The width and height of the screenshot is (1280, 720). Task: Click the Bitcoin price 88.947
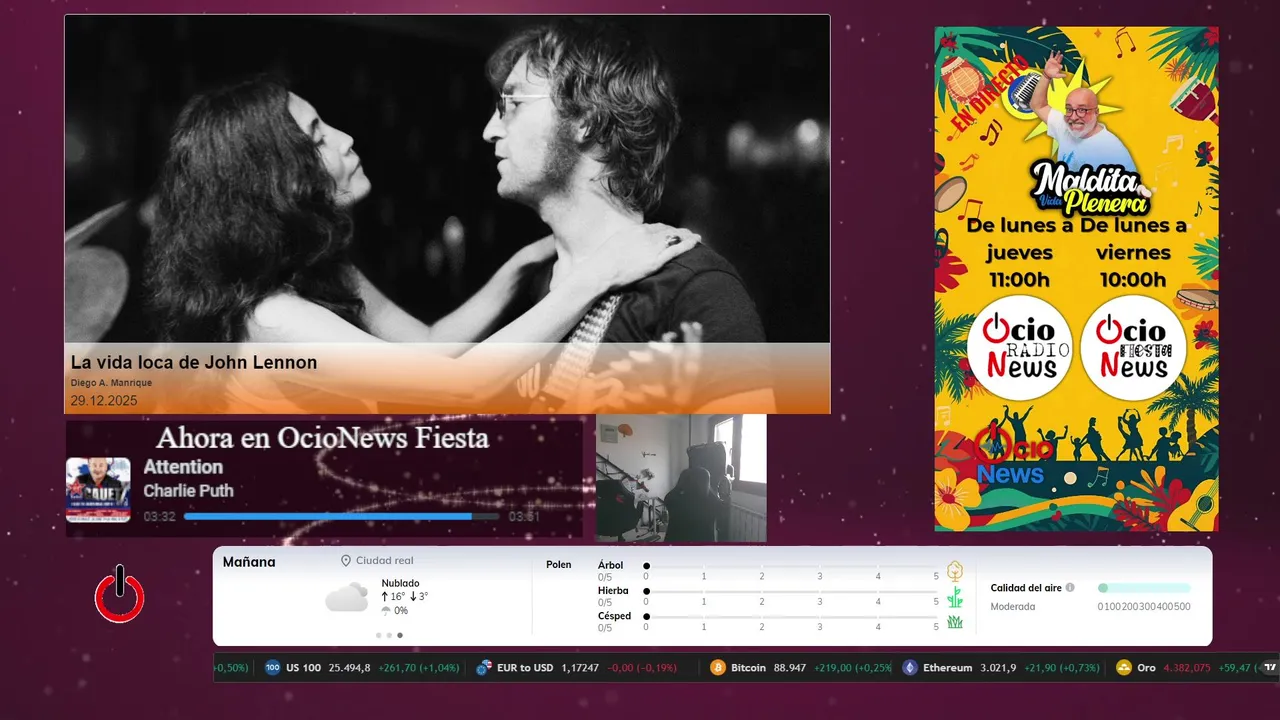click(790, 668)
